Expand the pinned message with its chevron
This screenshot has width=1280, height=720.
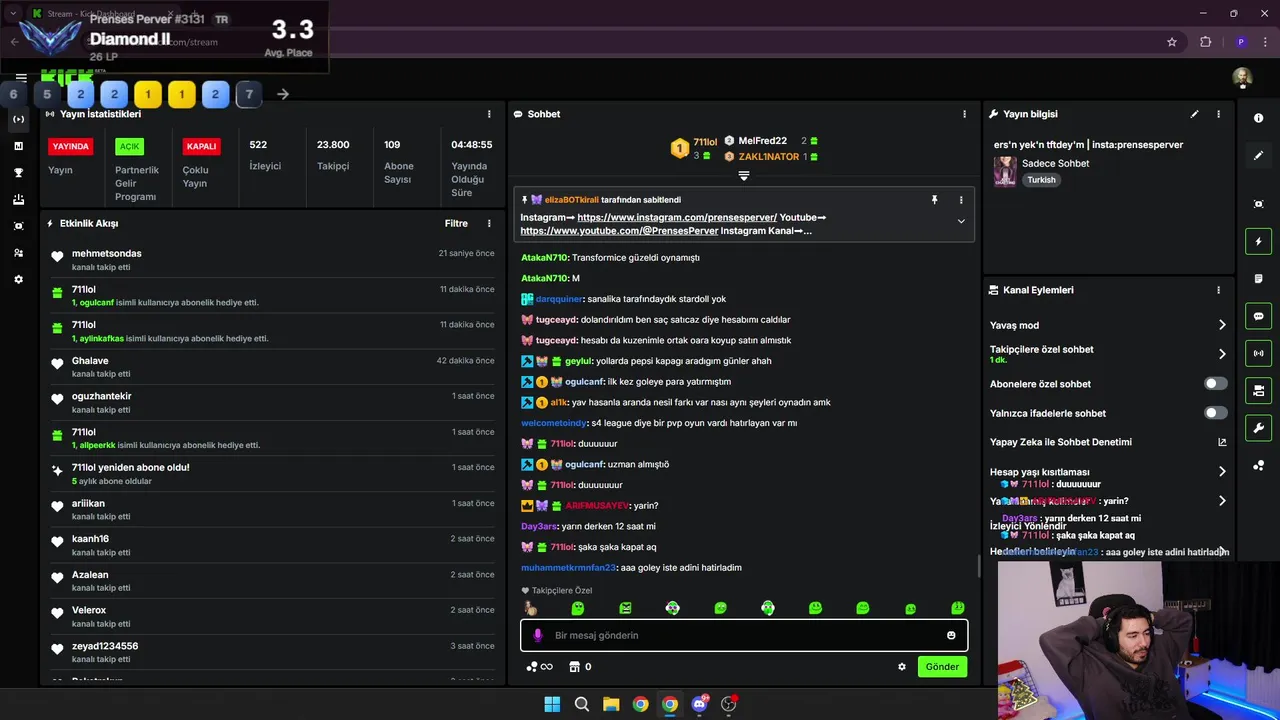coord(961,222)
